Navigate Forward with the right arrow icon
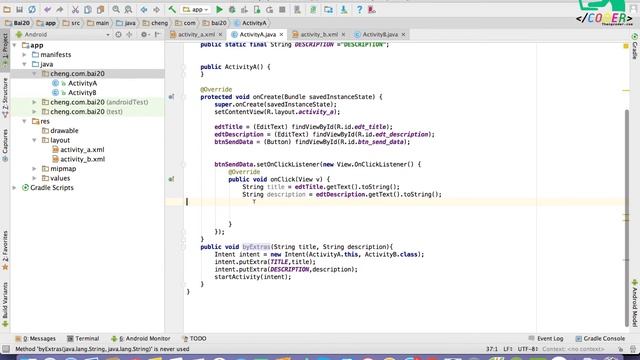The height and width of the screenshot is (360, 640). click(x=156, y=9)
